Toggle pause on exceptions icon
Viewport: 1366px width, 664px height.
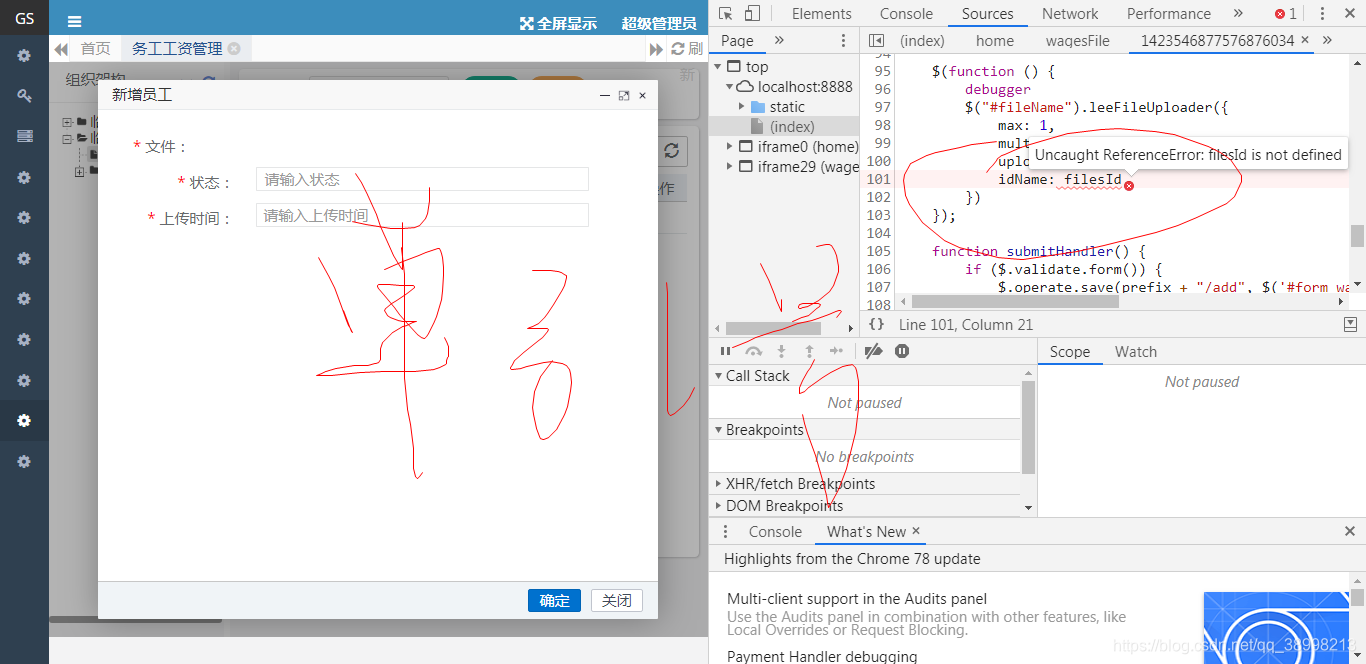pyautogui.click(x=902, y=351)
